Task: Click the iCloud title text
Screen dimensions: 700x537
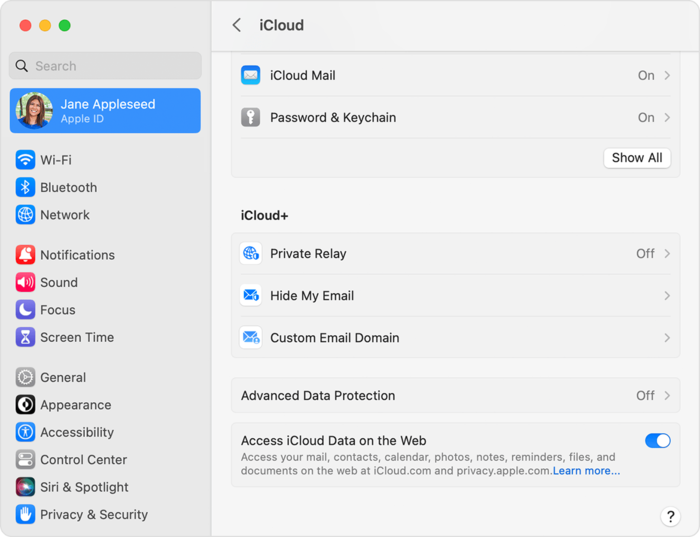Action: (x=282, y=25)
